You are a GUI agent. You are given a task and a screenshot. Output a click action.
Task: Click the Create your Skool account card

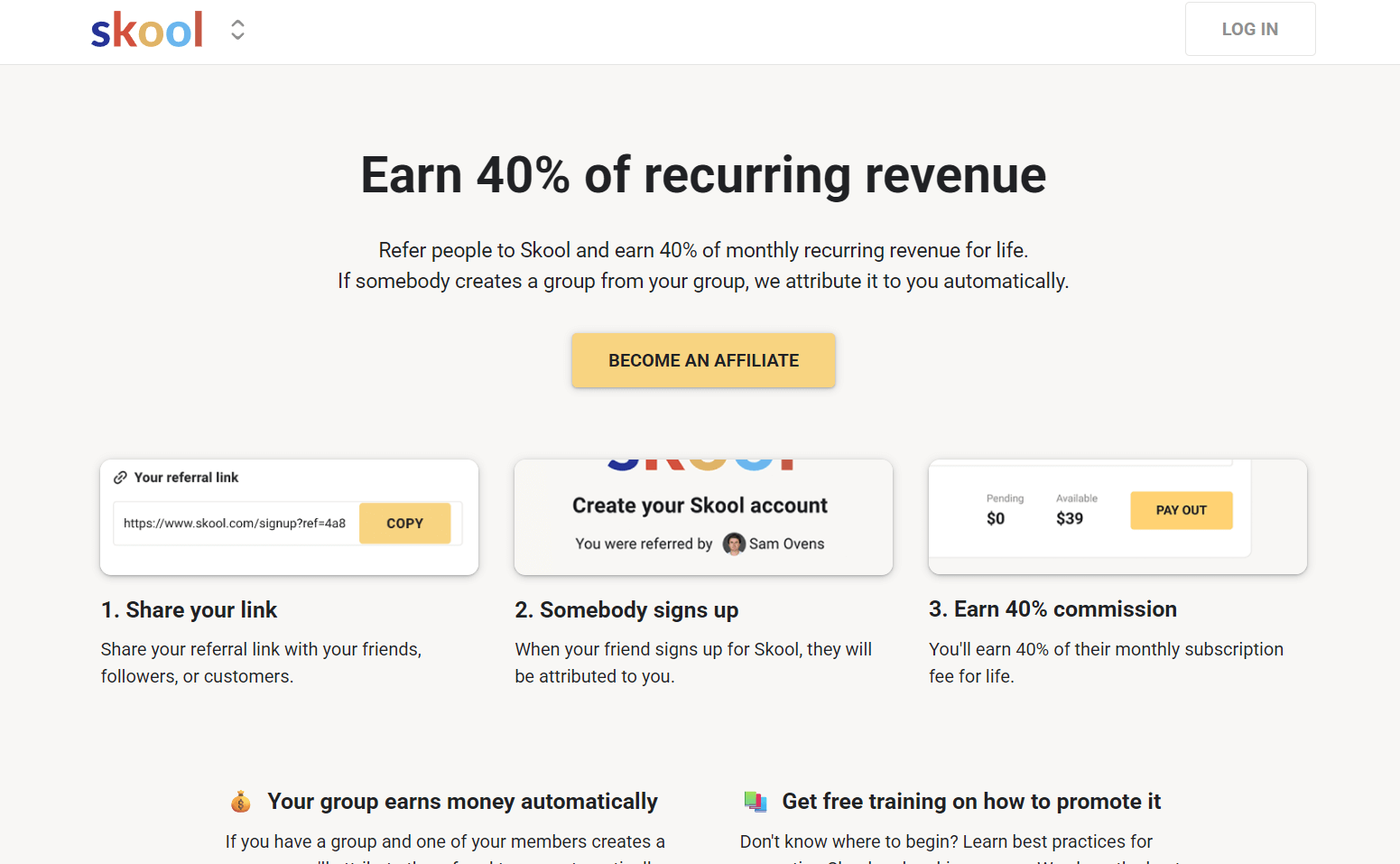pos(703,516)
